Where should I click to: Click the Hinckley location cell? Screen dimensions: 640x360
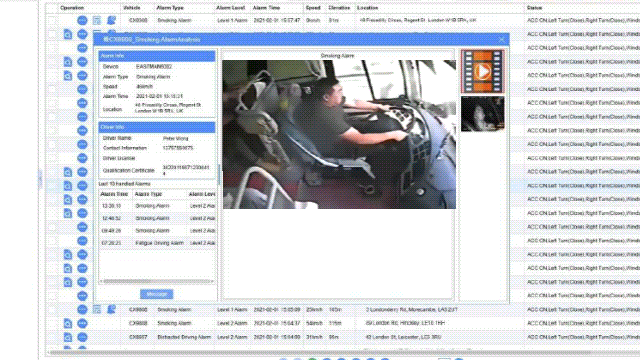405,323
